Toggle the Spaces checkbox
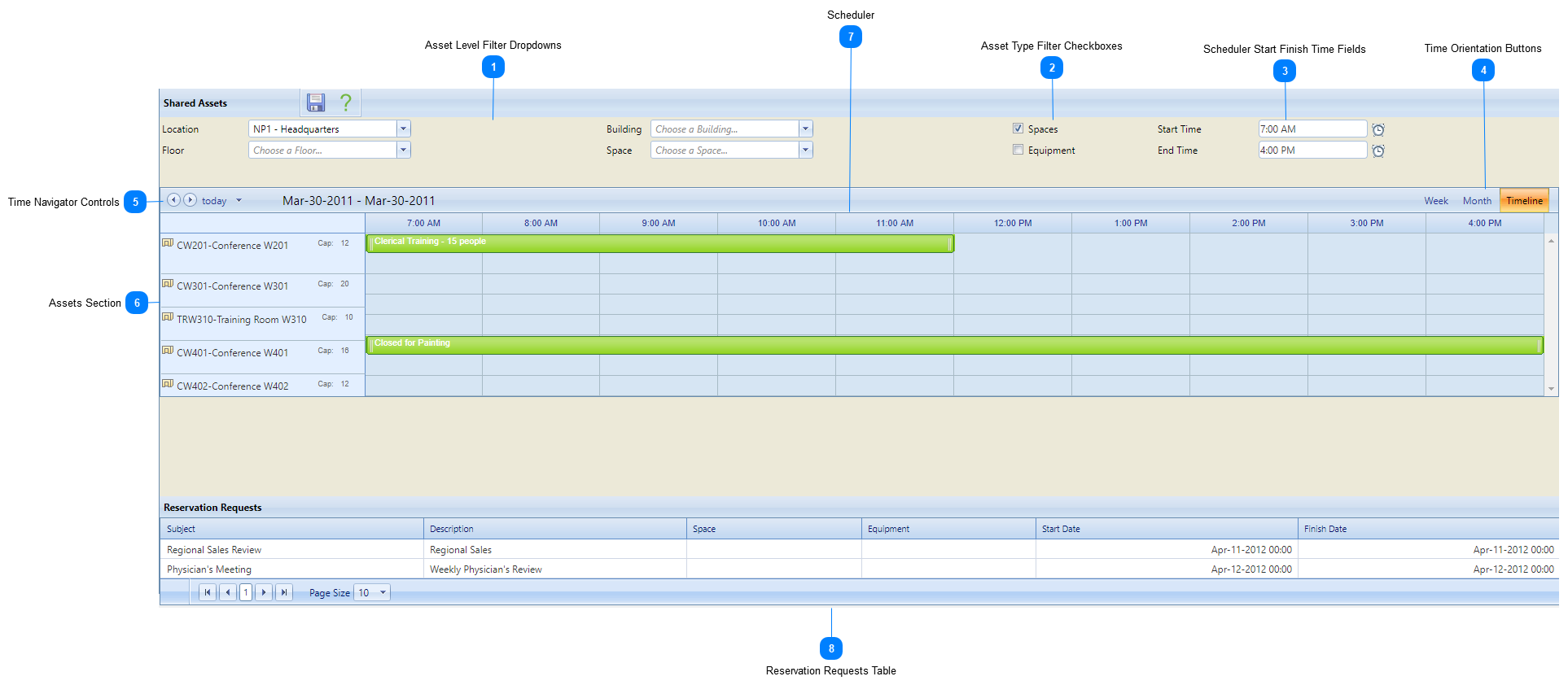The height and width of the screenshot is (685, 1568). click(1018, 129)
